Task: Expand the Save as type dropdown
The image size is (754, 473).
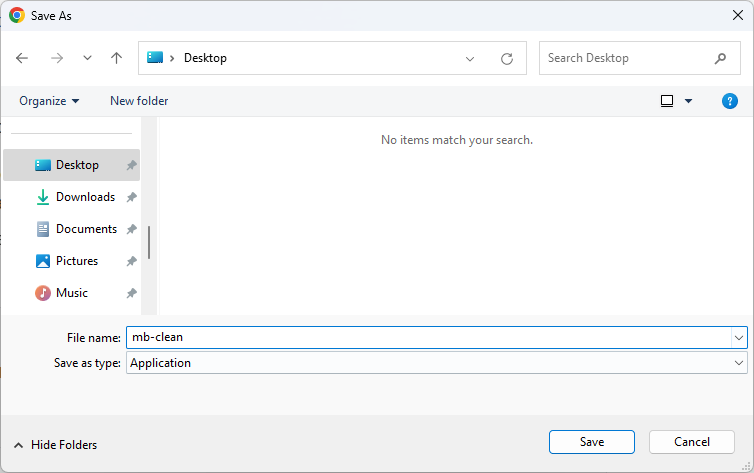Action: coord(738,363)
